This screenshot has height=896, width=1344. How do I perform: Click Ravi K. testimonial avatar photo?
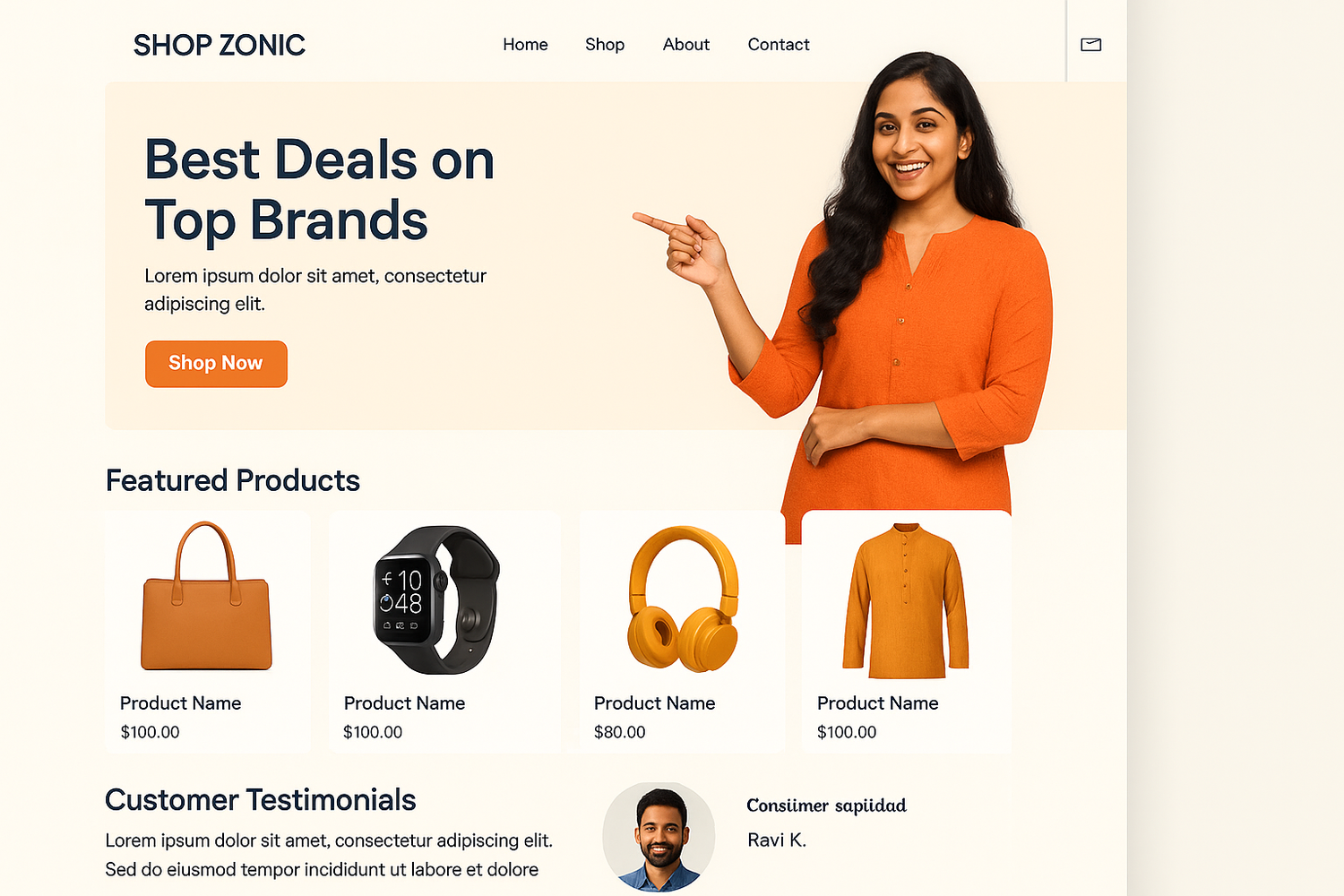[659, 838]
